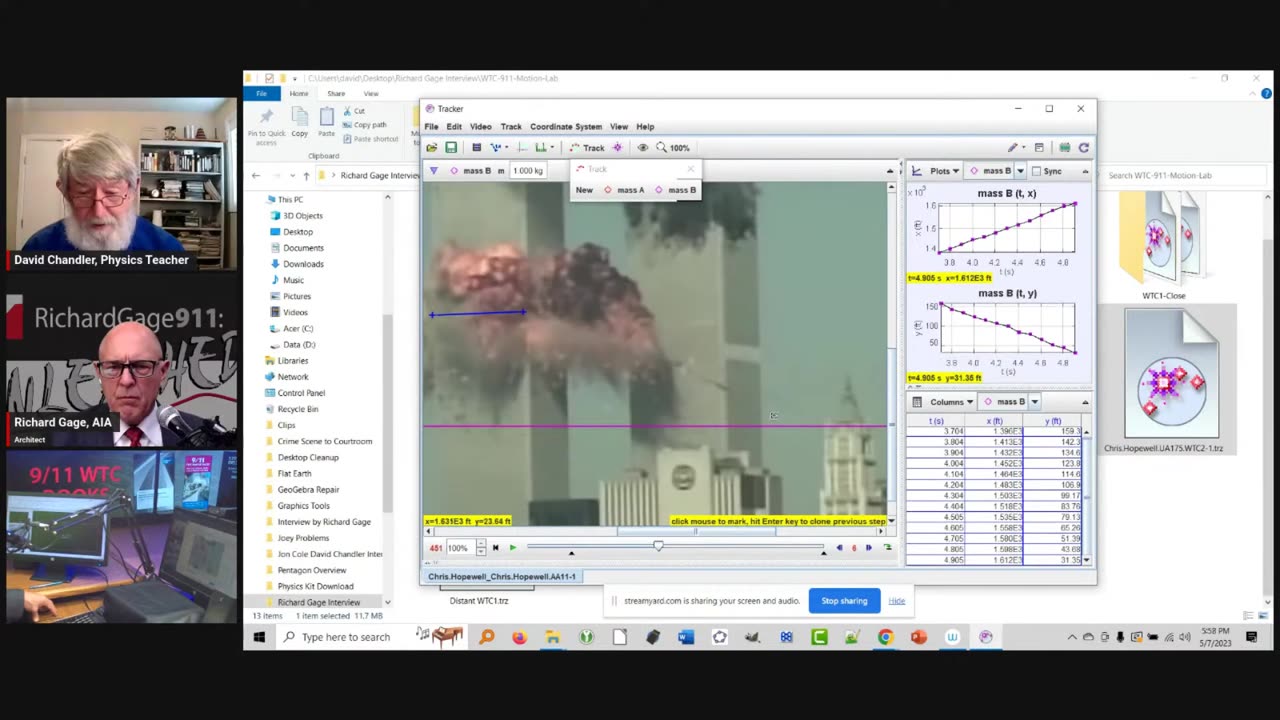This screenshot has width=1280, height=720.
Task: Open the Home ribbon tab in File Explorer
Action: (299, 94)
